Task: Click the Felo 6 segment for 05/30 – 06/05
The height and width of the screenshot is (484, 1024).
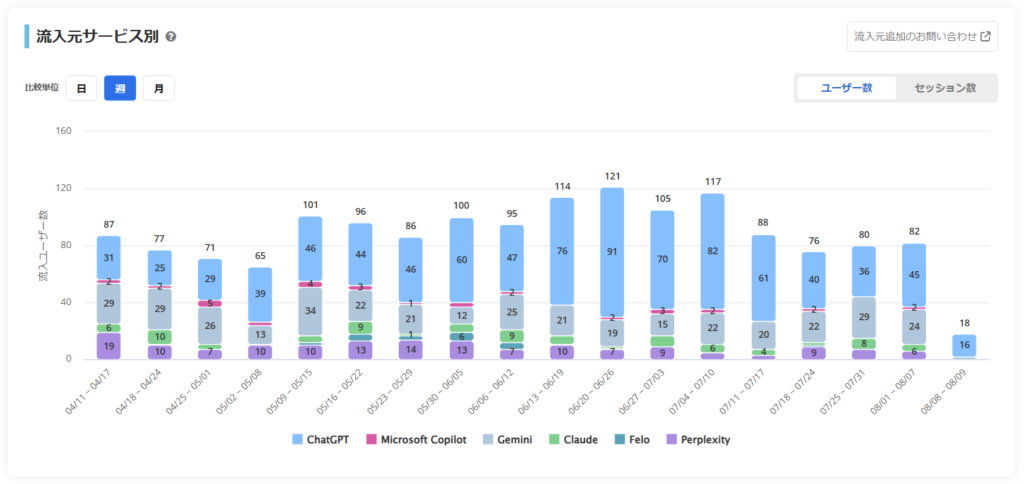Action: tap(461, 336)
